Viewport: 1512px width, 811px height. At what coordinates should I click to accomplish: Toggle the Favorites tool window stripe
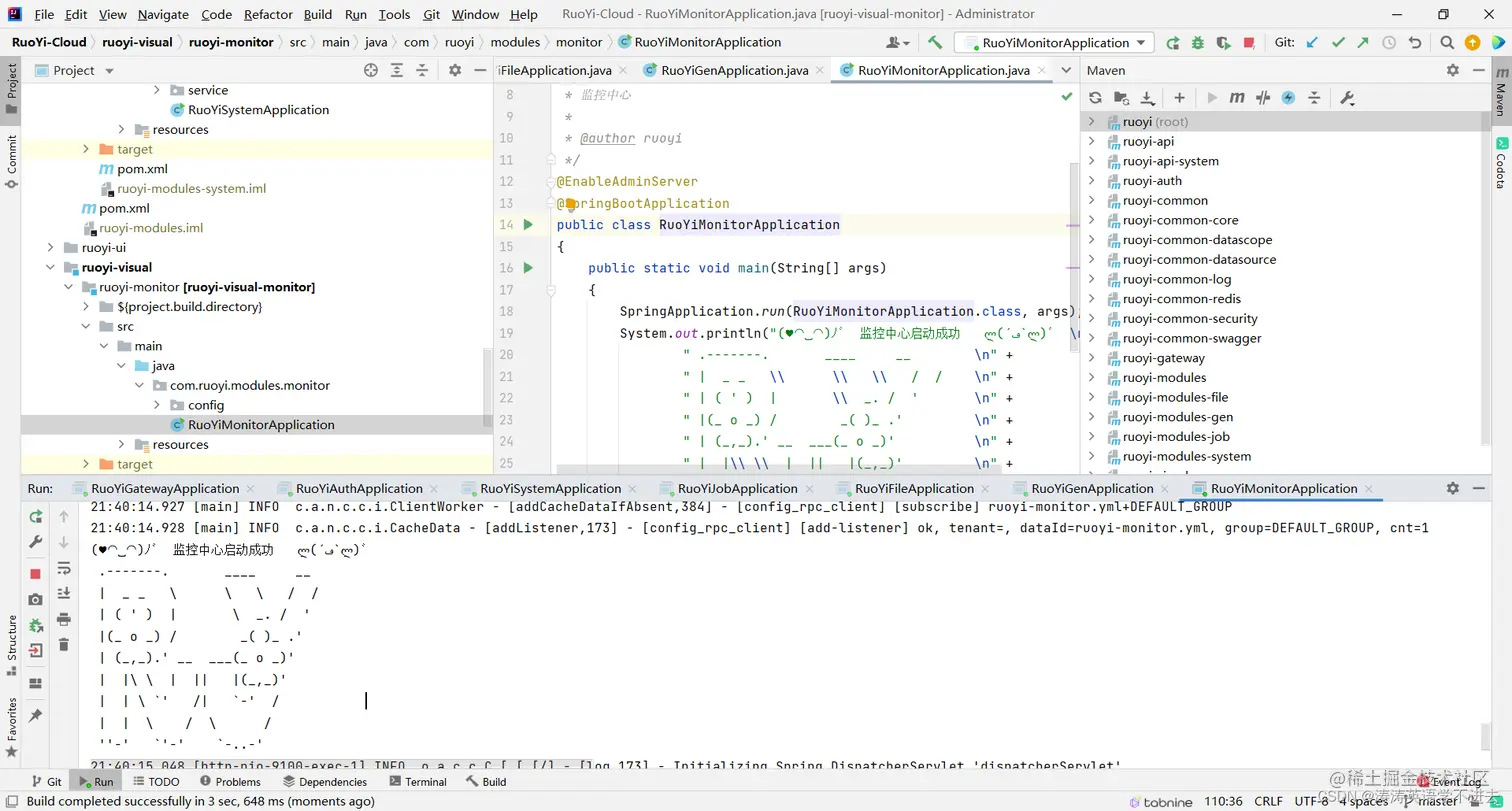coord(11,727)
